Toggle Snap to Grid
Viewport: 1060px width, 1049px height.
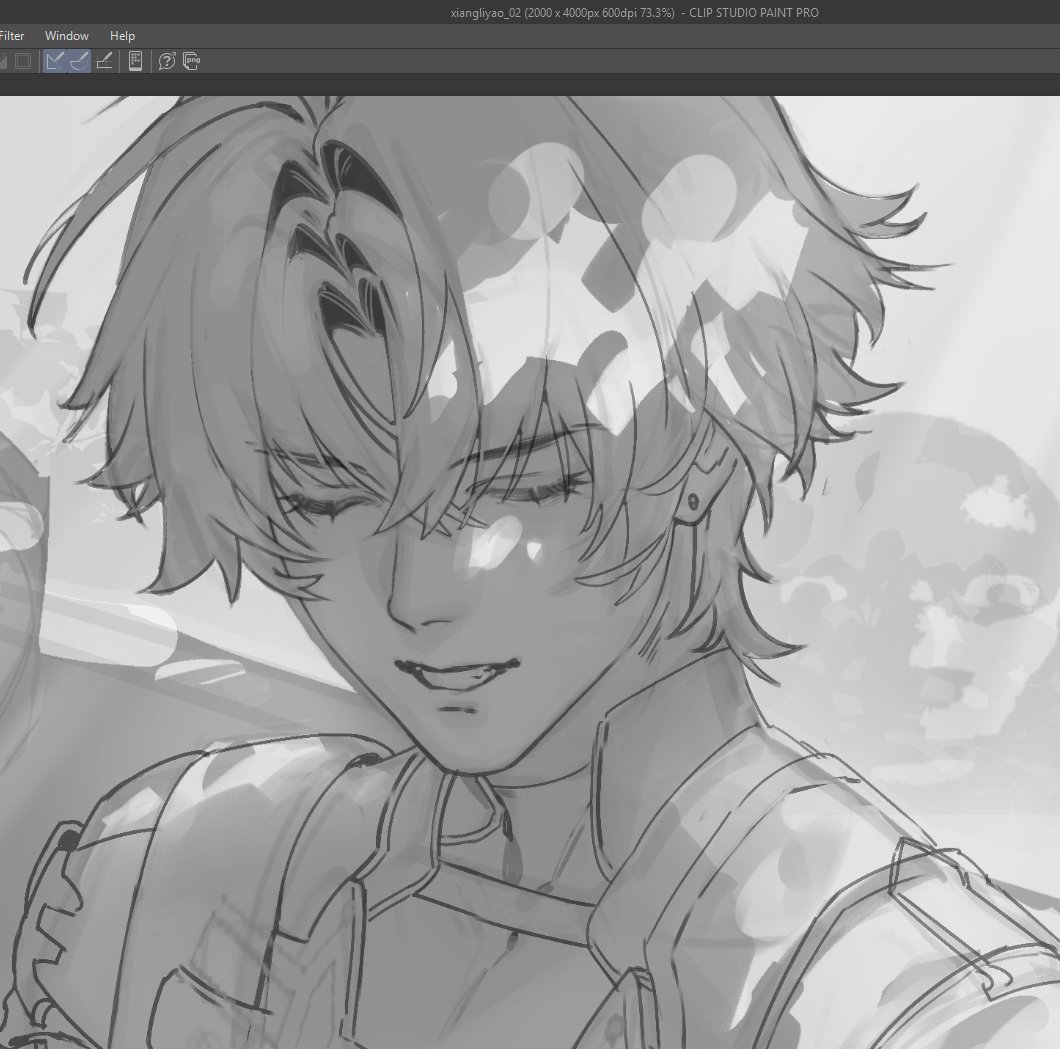pos(104,62)
